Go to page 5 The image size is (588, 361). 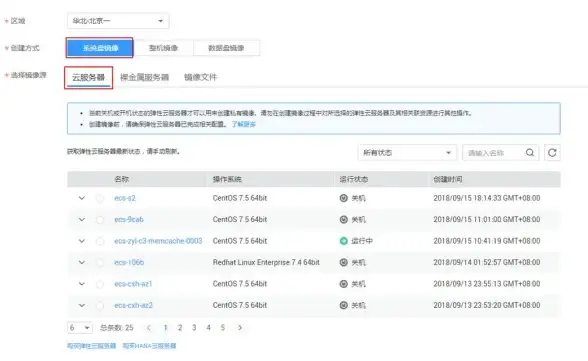[x=223, y=328]
